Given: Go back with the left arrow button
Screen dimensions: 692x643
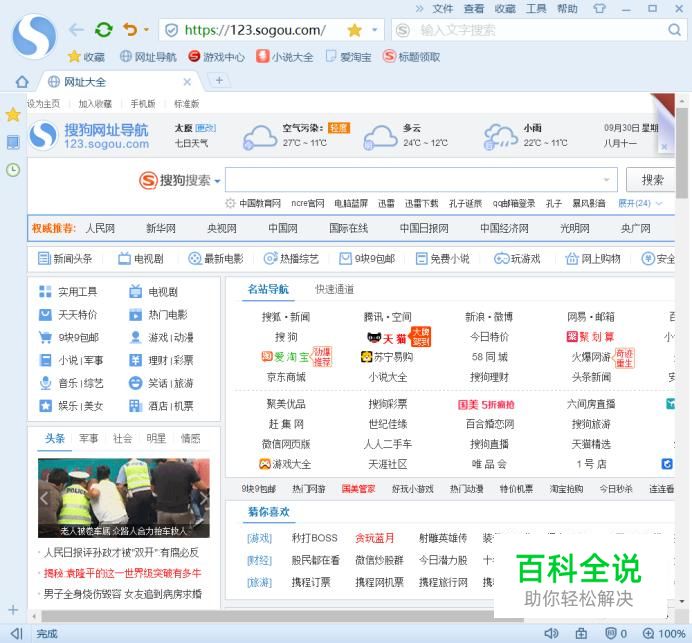Looking at the screenshot, I should [x=77, y=30].
